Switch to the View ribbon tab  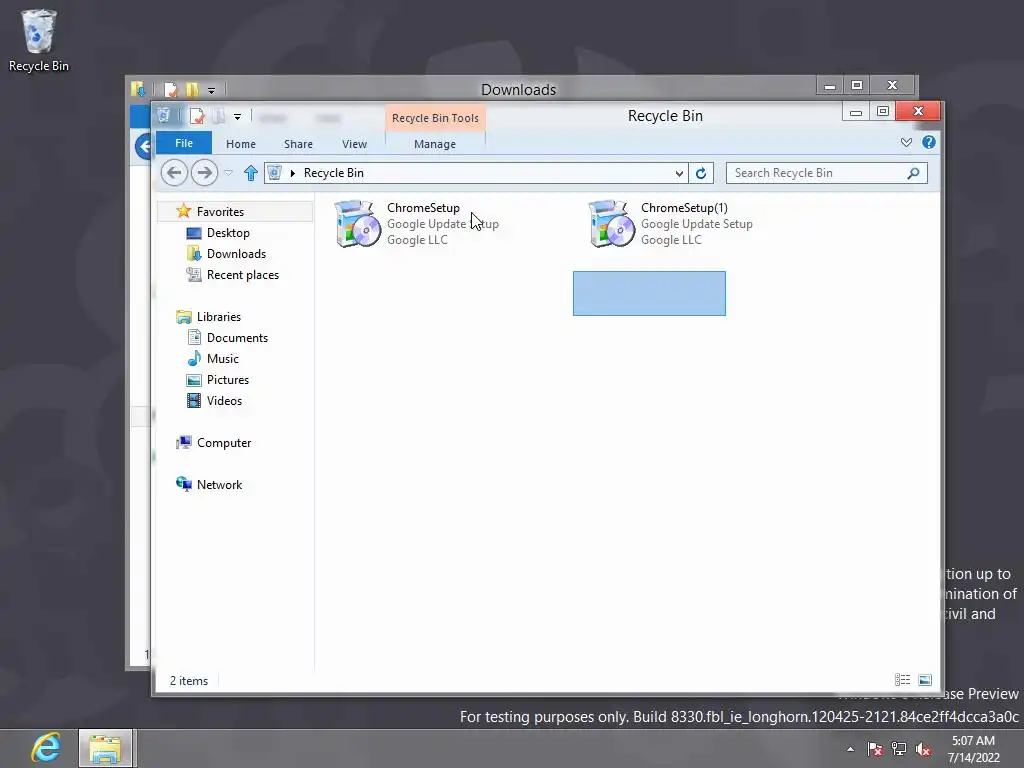[355, 144]
